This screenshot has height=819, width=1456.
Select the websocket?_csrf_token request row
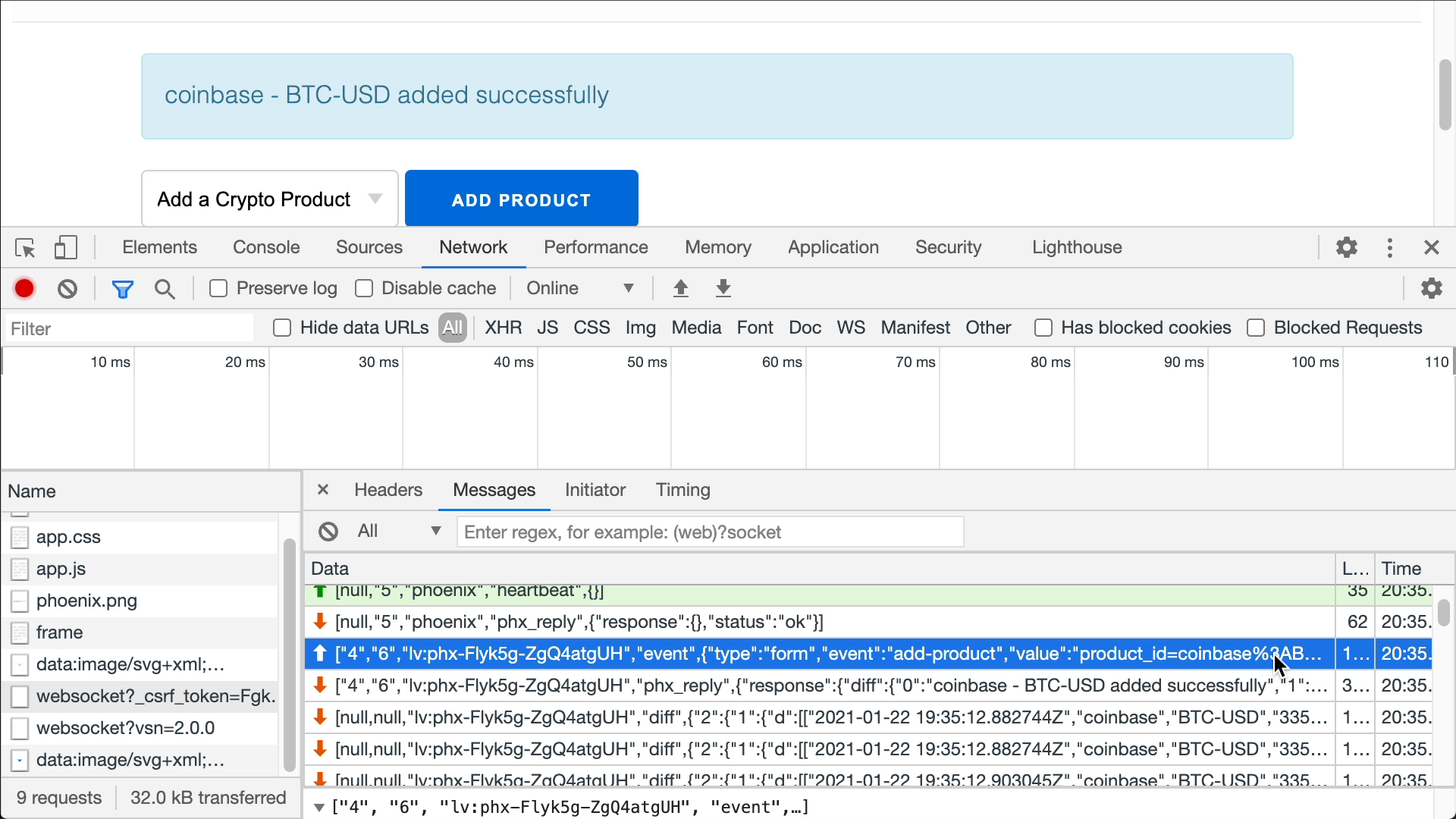(x=140, y=696)
